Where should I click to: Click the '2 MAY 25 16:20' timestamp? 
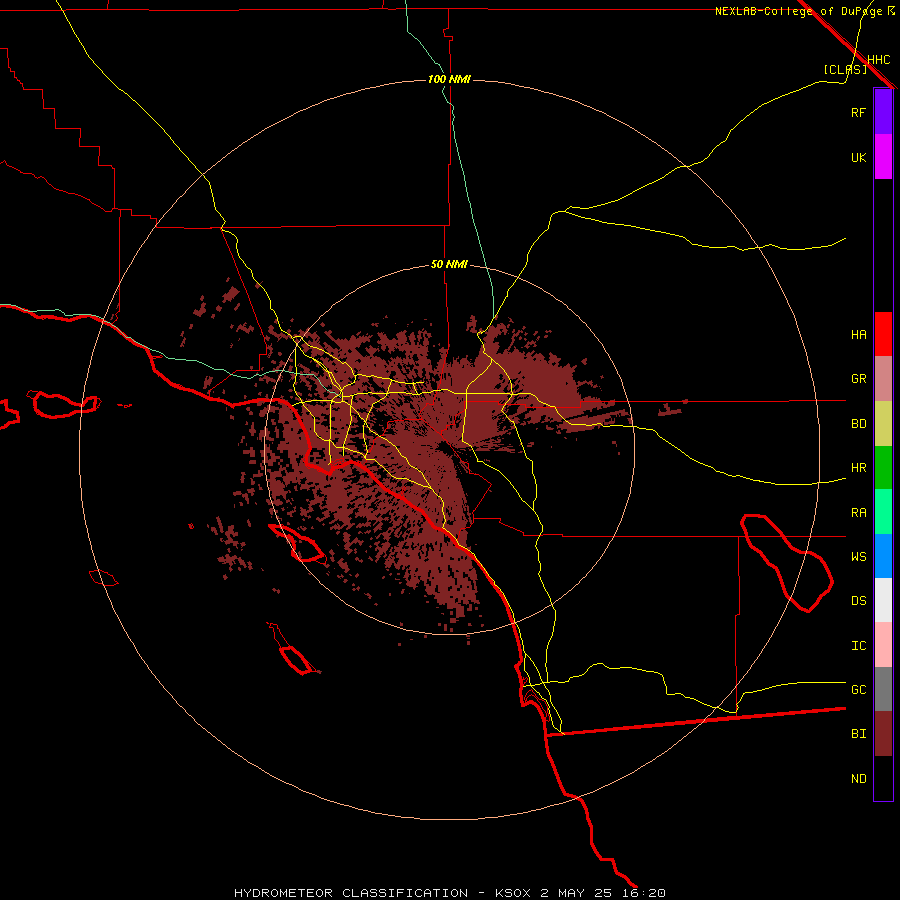603,893
